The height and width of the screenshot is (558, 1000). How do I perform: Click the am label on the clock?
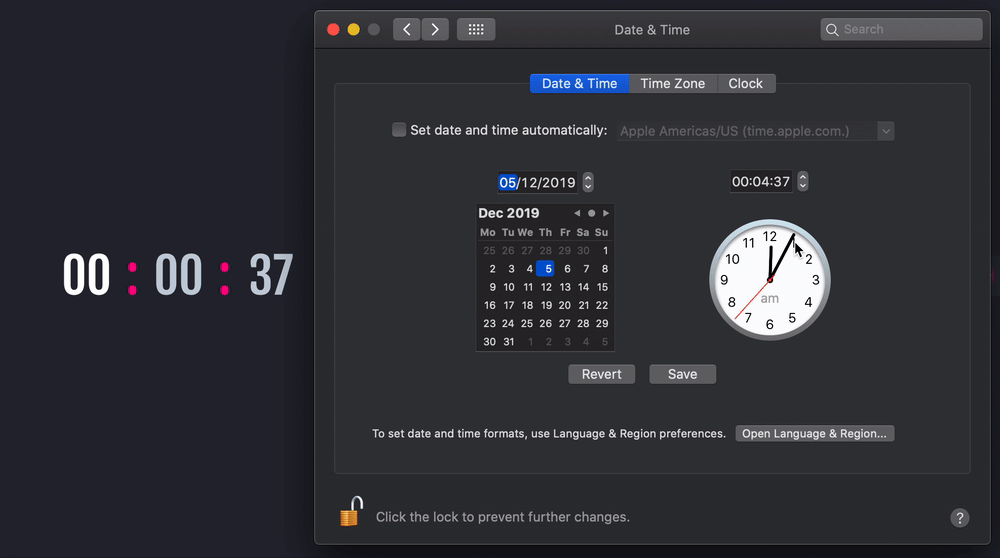(770, 298)
